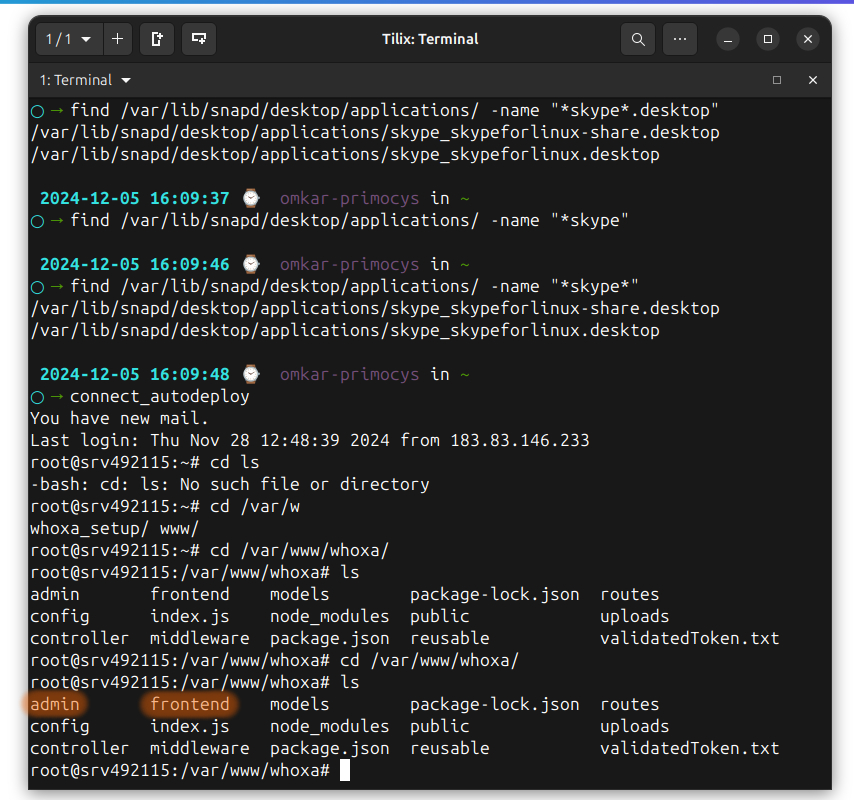Add terminal down using the split icon

point(199,39)
